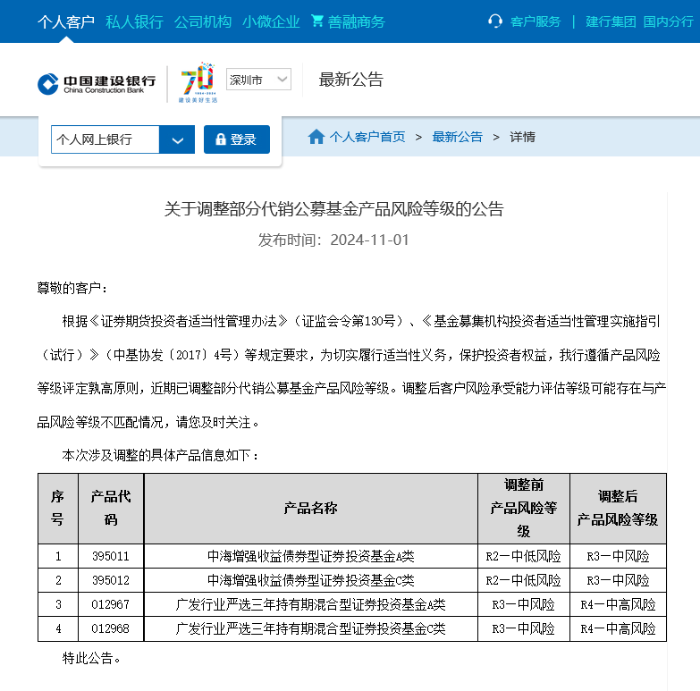Open the 个人客户 tab
This screenshot has height=691, width=700.
[x=66, y=21]
